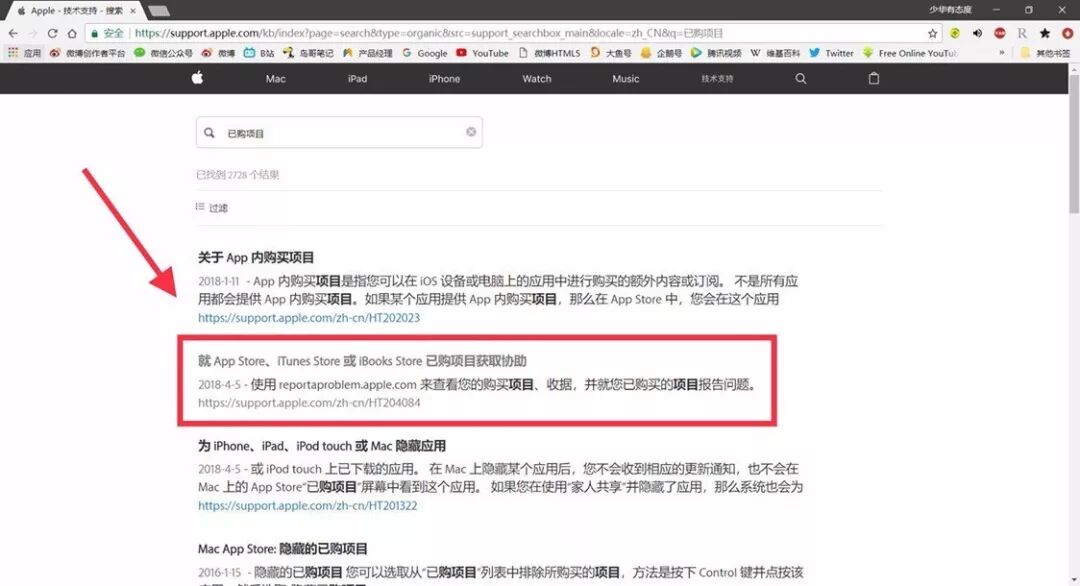Open the browser home page icon
1080x586 pixels.
72,33
